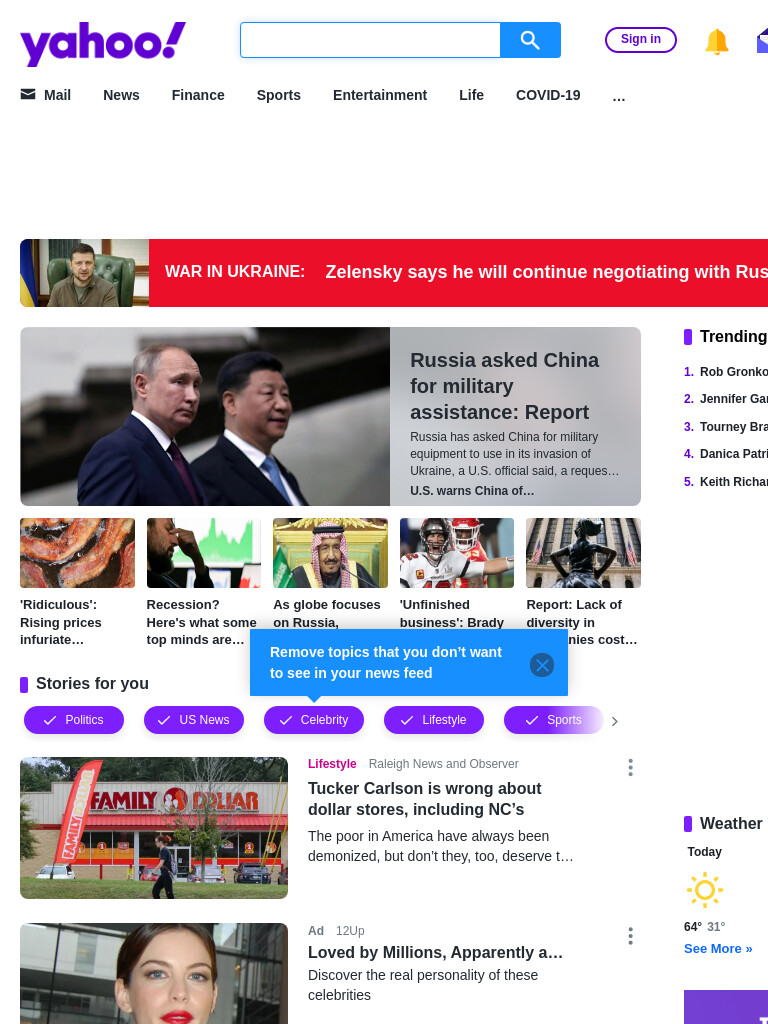This screenshot has height=1024, width=768.
Task: Open the Saudi king story thumbnail
Action: [330, 552]
